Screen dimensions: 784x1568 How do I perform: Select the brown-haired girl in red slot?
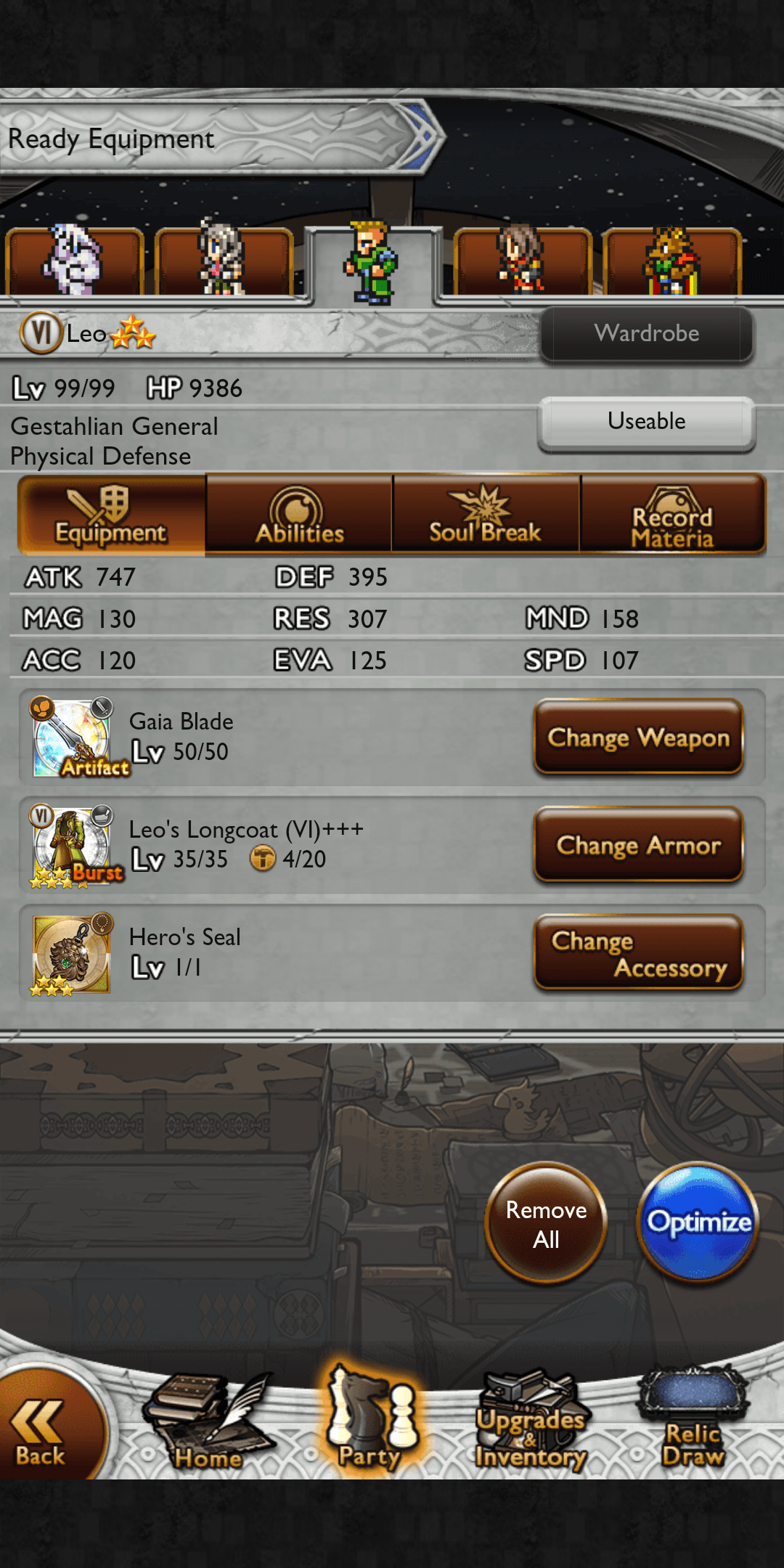pos(523,261)
